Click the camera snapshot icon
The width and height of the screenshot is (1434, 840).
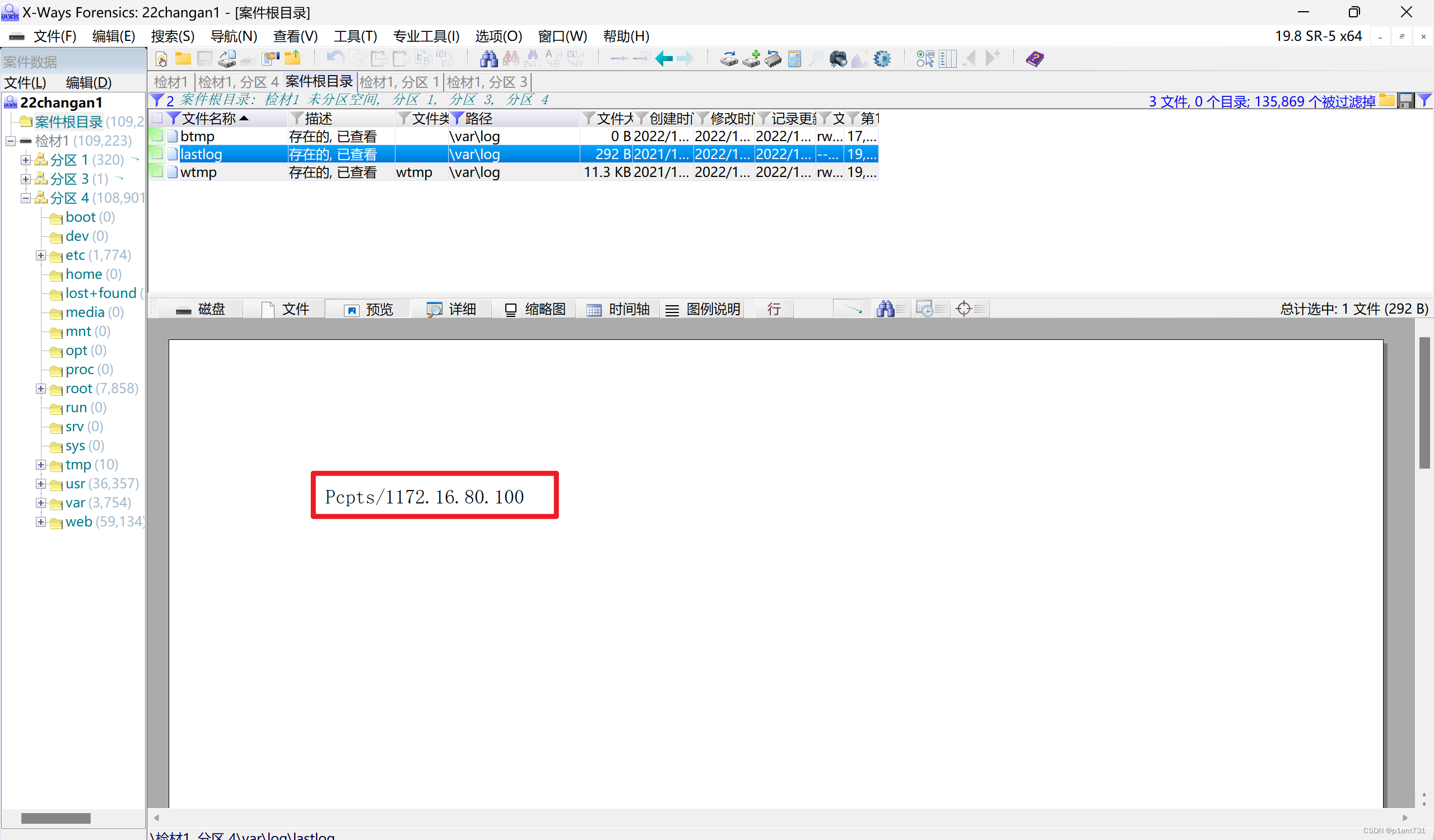837,59
